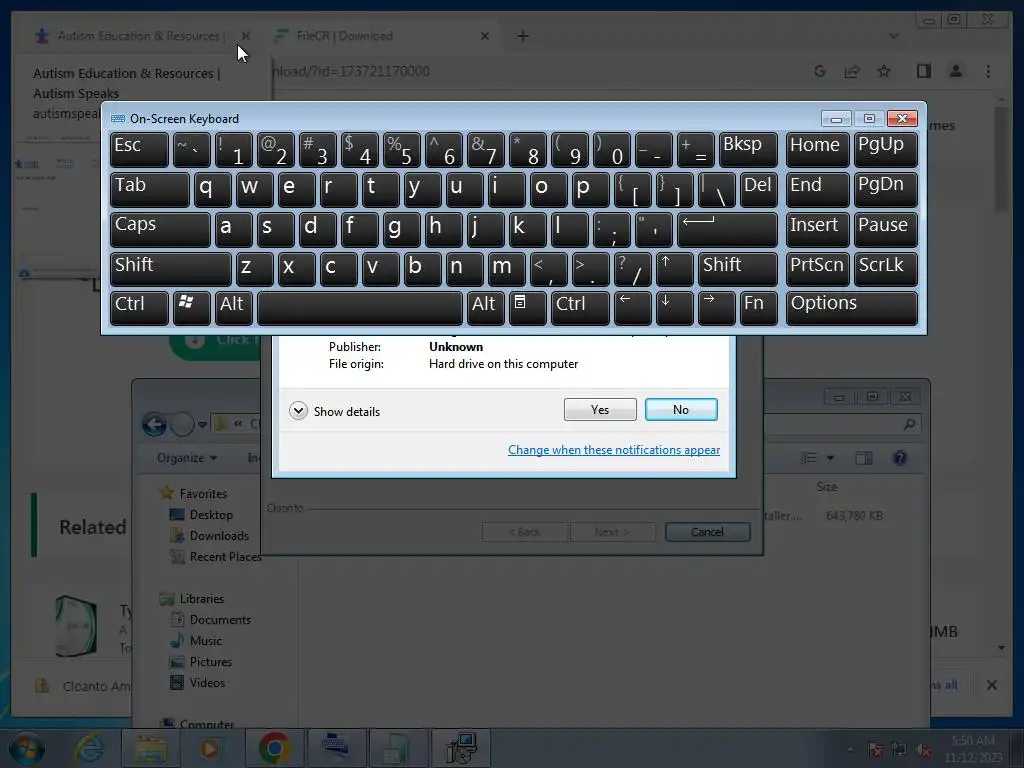Image resolution: width=1024 pixels, height=768 pixels.
Task: Click the Pause key
Action: [886, 230]
